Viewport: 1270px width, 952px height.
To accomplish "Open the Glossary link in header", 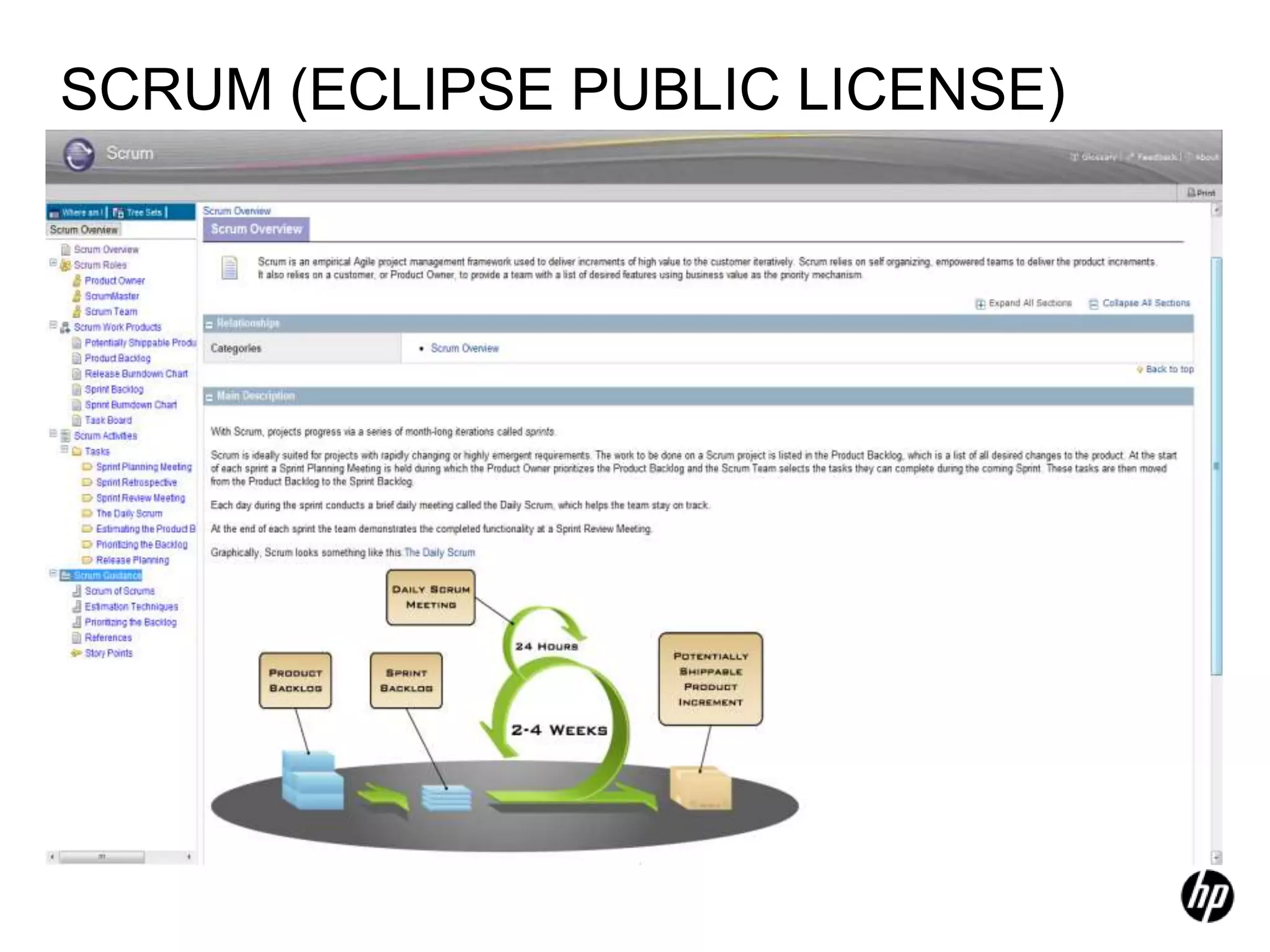I will click(x=1095, y=157).
